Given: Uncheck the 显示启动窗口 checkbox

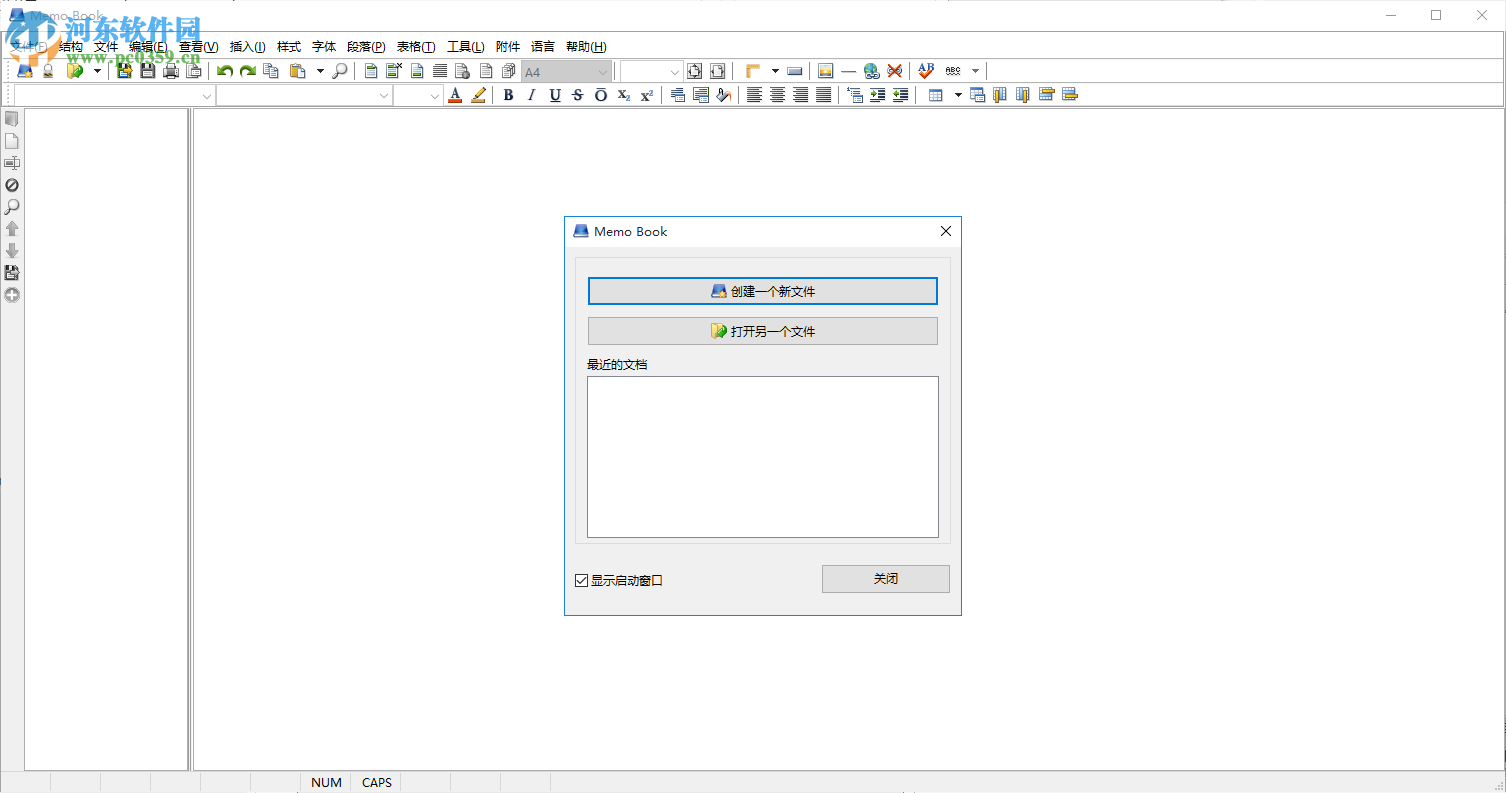Looking at the screenshot, I should pyautogui.click(x=581, y=580).
